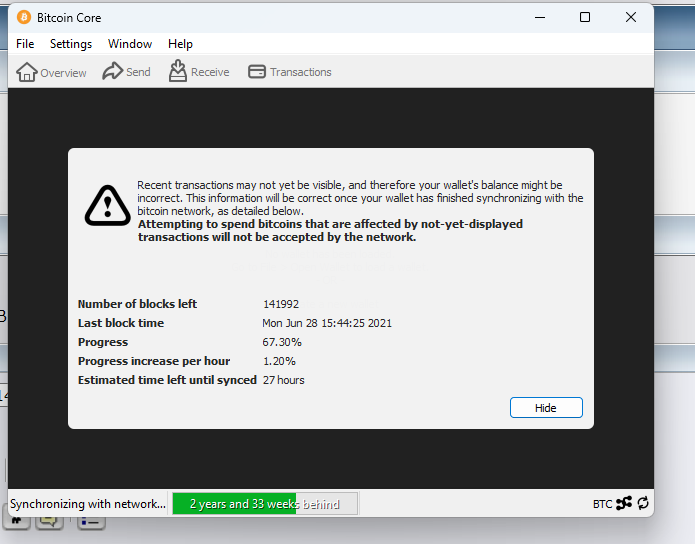Click the green sync progress bar
The width and height of the screenshot is (695, 544).
[x=265, y=504]
